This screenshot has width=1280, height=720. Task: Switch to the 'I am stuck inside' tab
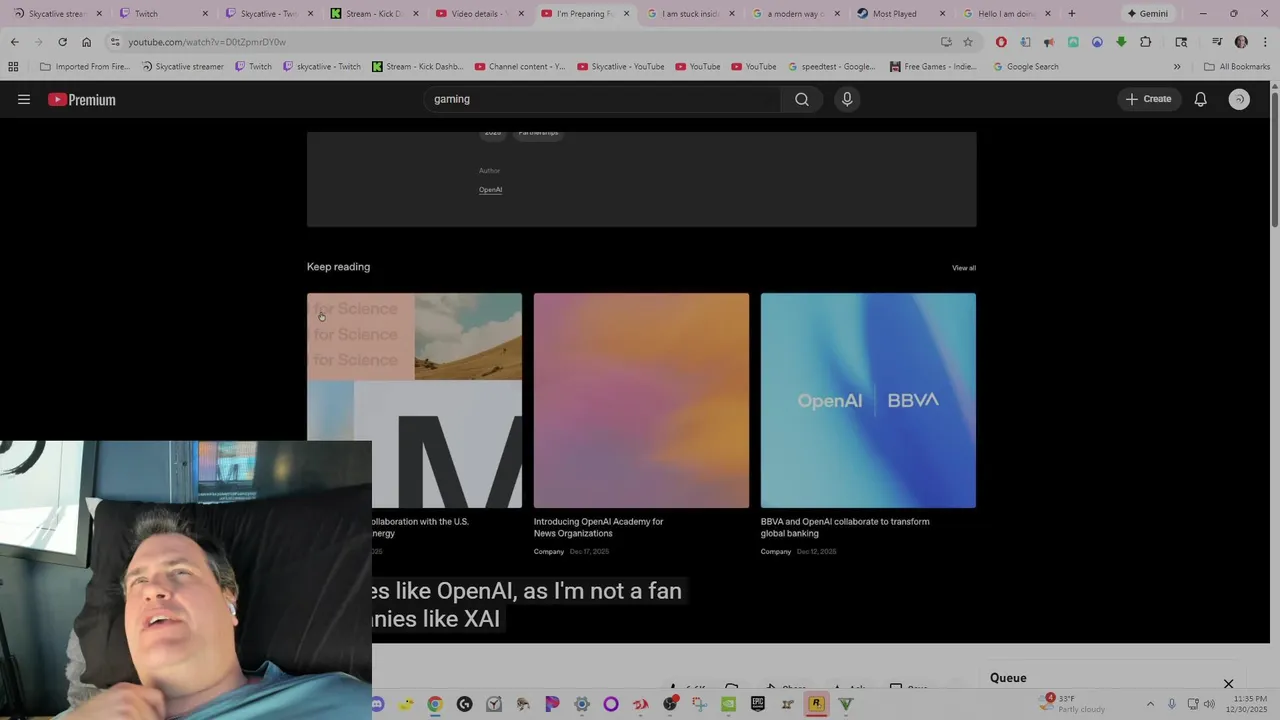click(x=690, y=14)
